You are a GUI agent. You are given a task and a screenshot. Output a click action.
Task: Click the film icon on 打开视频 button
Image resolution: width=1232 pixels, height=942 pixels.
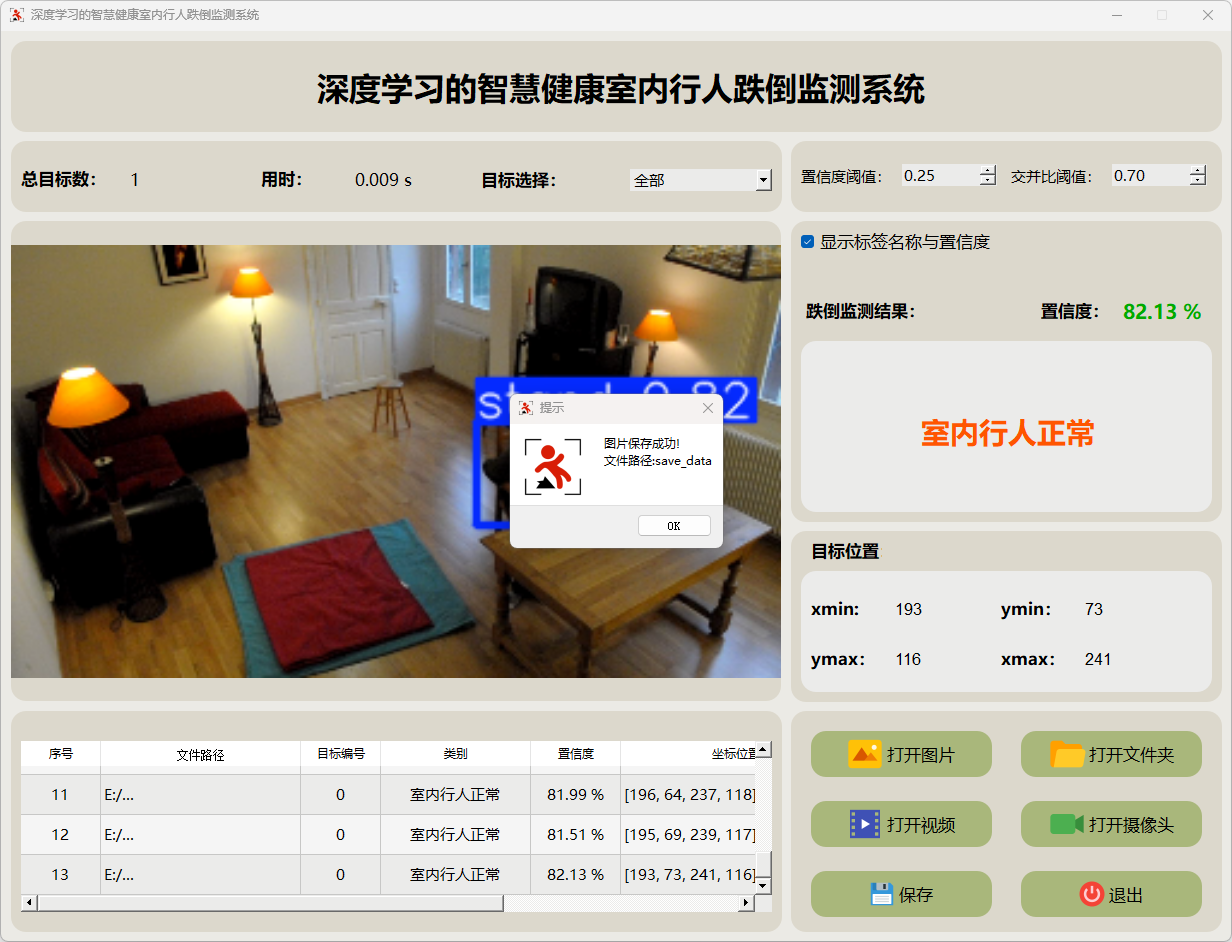point(864,824)
